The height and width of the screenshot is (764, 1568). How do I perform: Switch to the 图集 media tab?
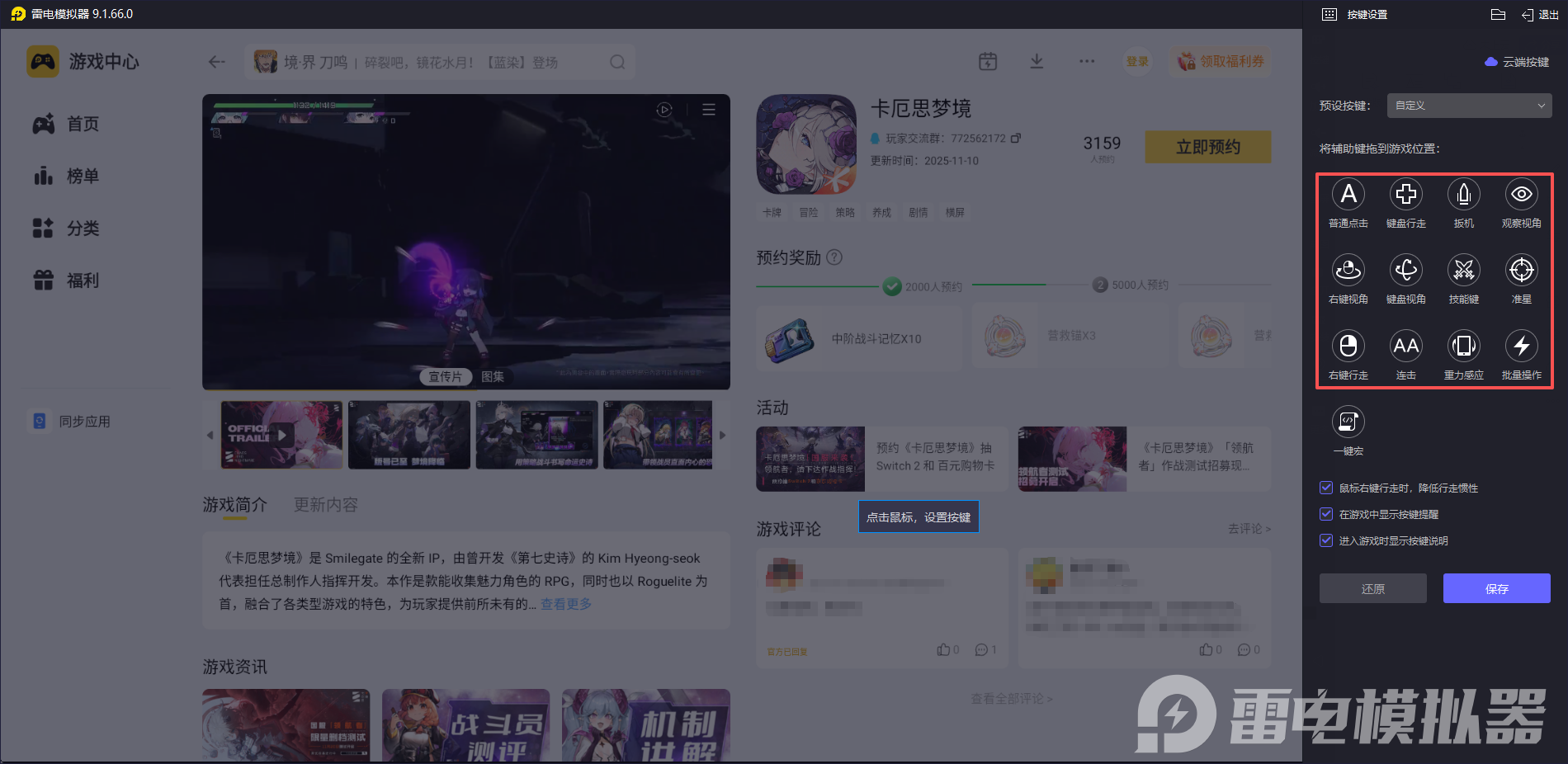click(493, 376)
